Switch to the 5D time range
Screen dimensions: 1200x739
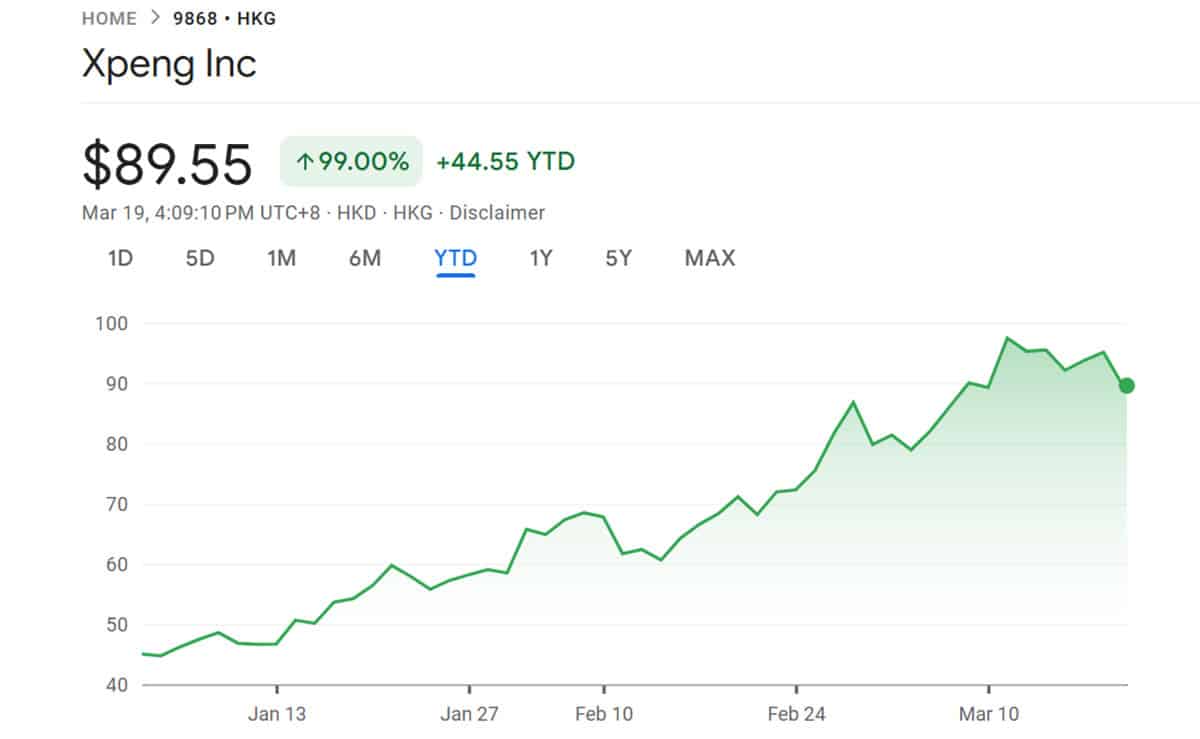coord(199,258)
